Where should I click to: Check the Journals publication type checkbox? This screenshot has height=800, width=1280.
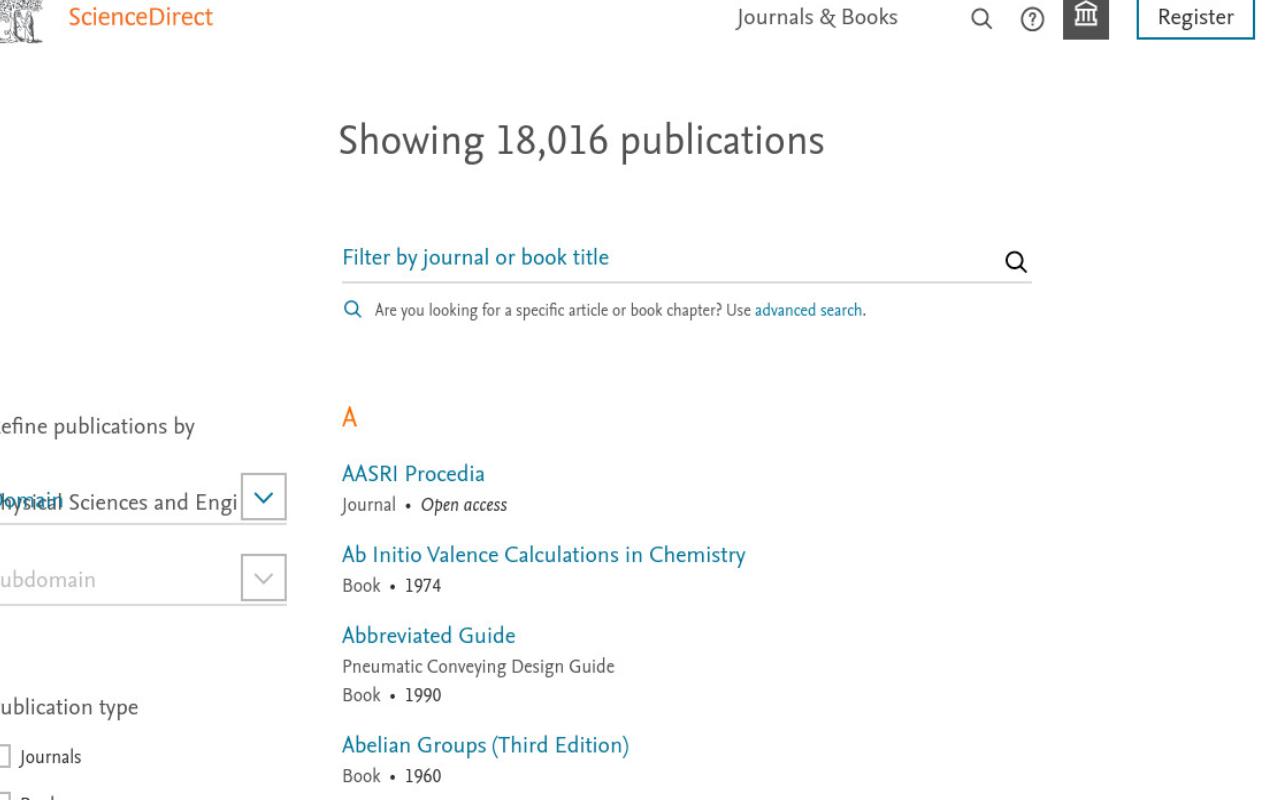coord(6,757)
